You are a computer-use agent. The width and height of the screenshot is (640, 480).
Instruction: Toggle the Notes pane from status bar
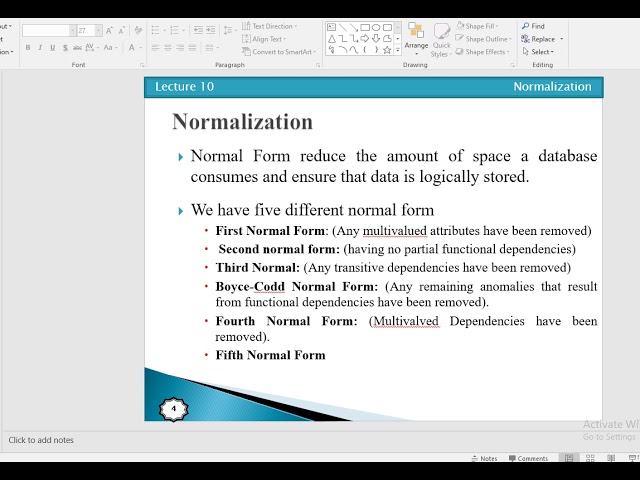[484, 458]
